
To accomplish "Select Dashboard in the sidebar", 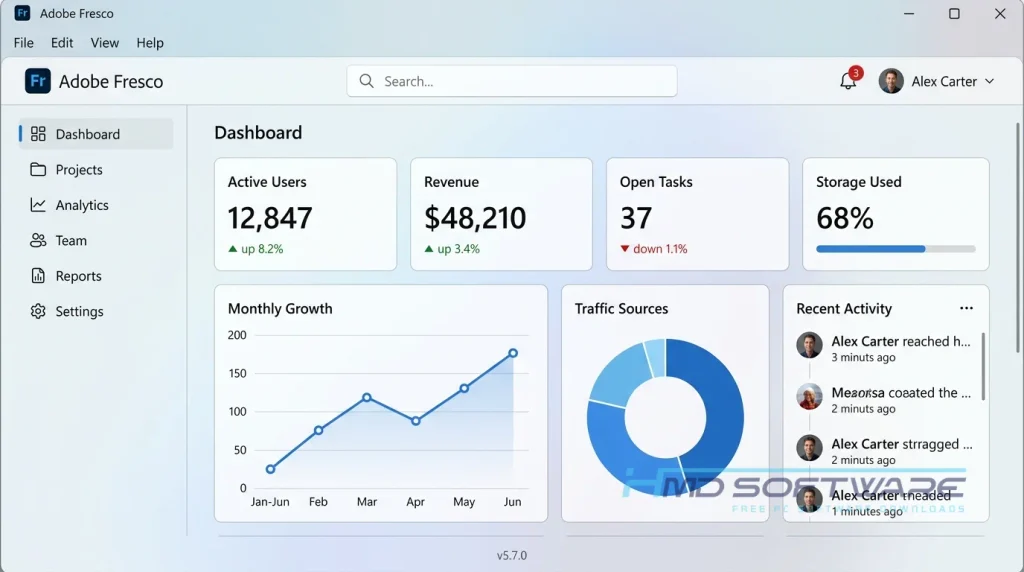I will (96, 134).
